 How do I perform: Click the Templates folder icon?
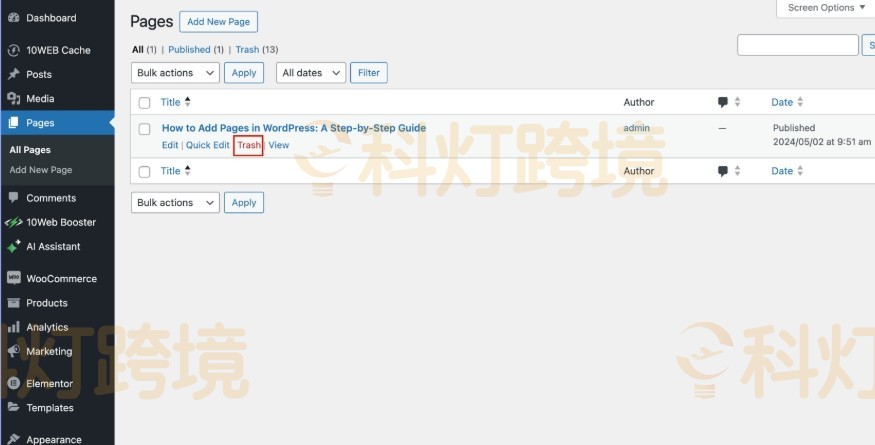click(x=13, y=408)
